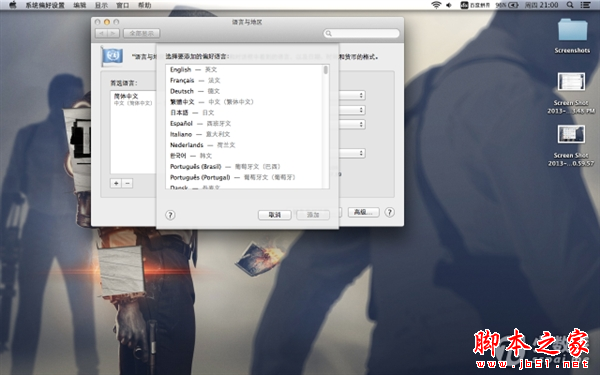This screenshot has height=375, width=600.
Task: Click the volume icon in menu bar
Action: coord(449,5)
